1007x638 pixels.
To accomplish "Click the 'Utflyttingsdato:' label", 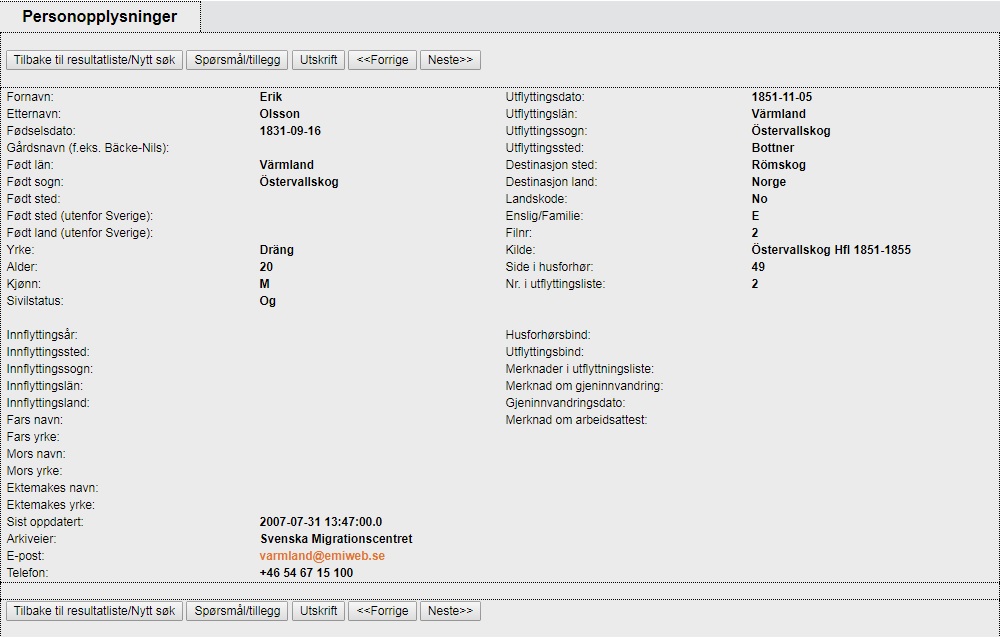I will pyautogui.click(x=545, y=97).
